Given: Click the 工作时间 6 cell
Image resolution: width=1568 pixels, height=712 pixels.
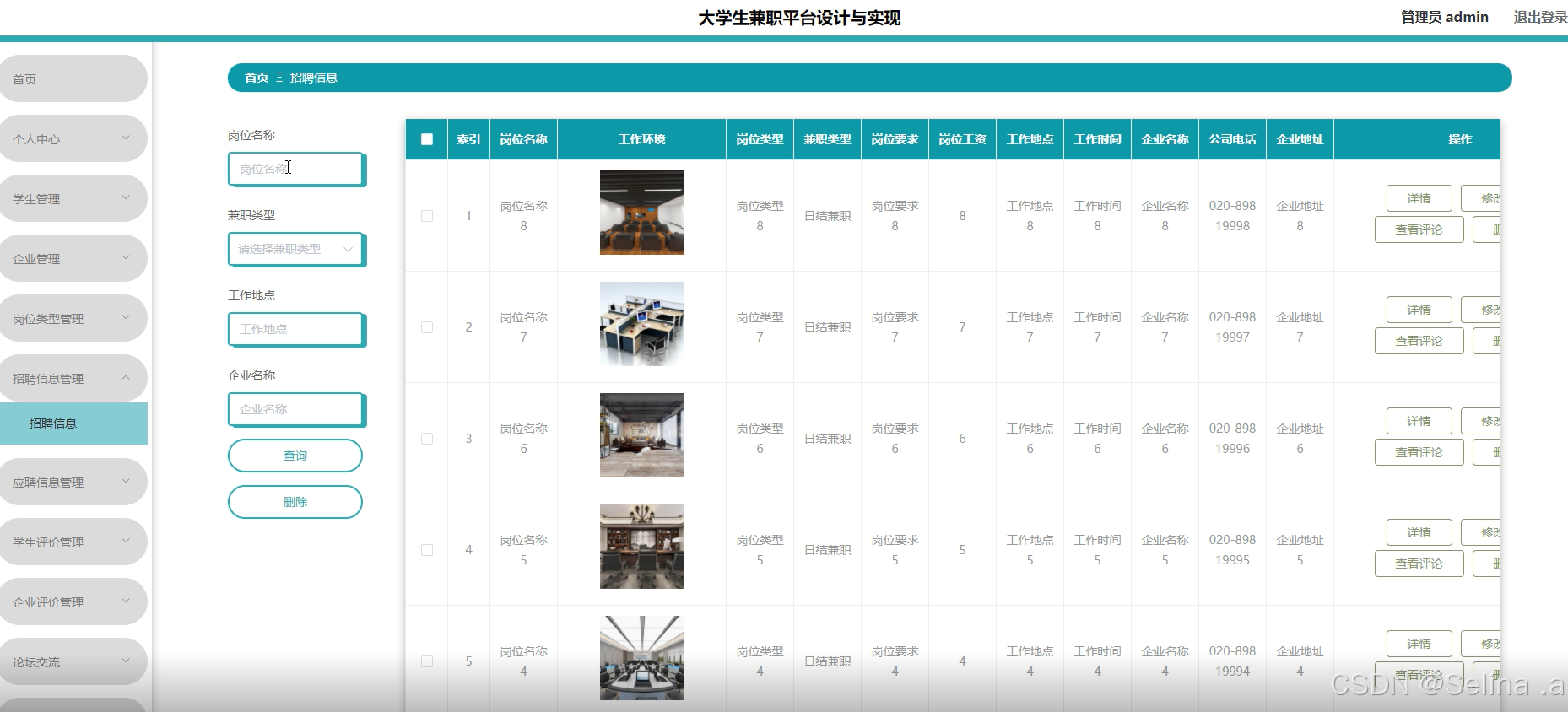Looking at the screenshot, I should (x=1097, y=439).
